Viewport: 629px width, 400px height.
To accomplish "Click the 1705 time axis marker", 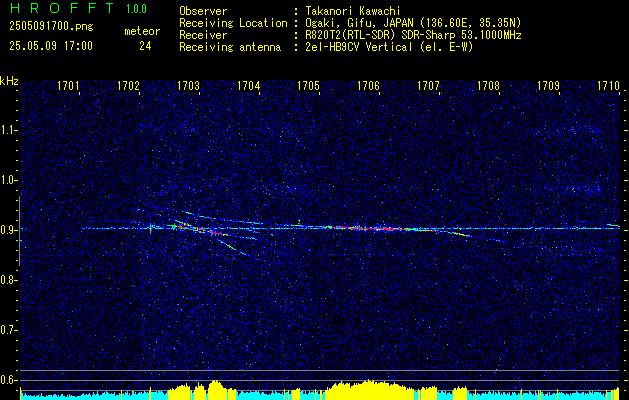I will tap(308, 86).
